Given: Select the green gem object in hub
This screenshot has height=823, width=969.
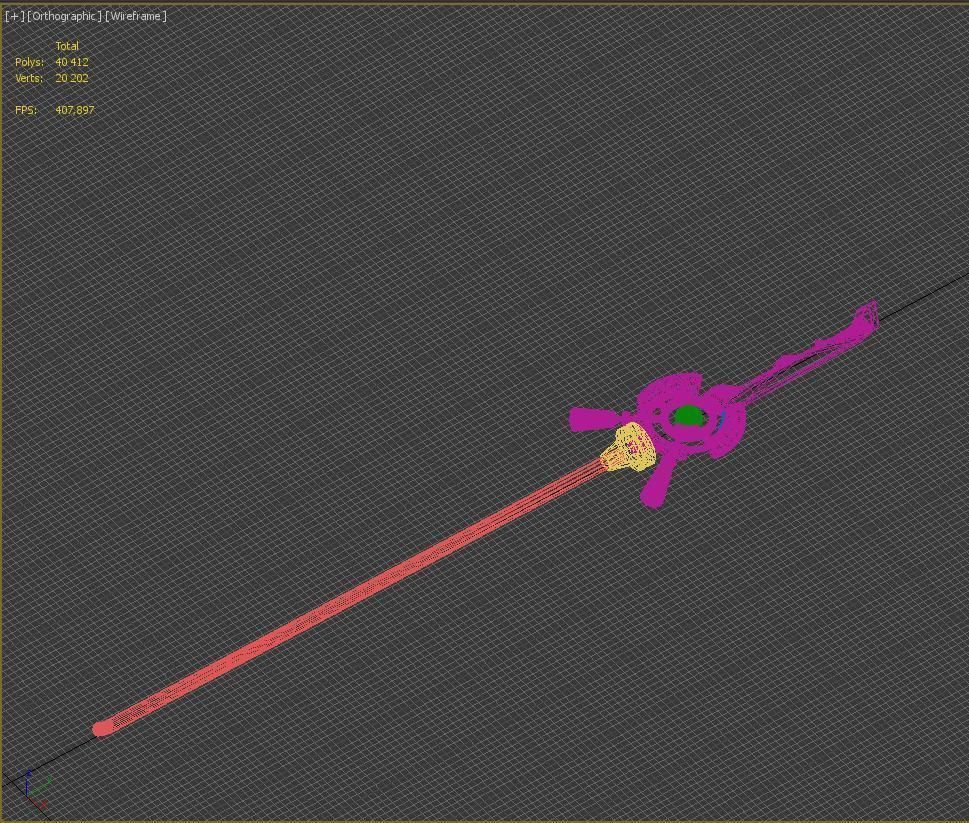Looking at the screenshot, I should (x=688, y=415).
